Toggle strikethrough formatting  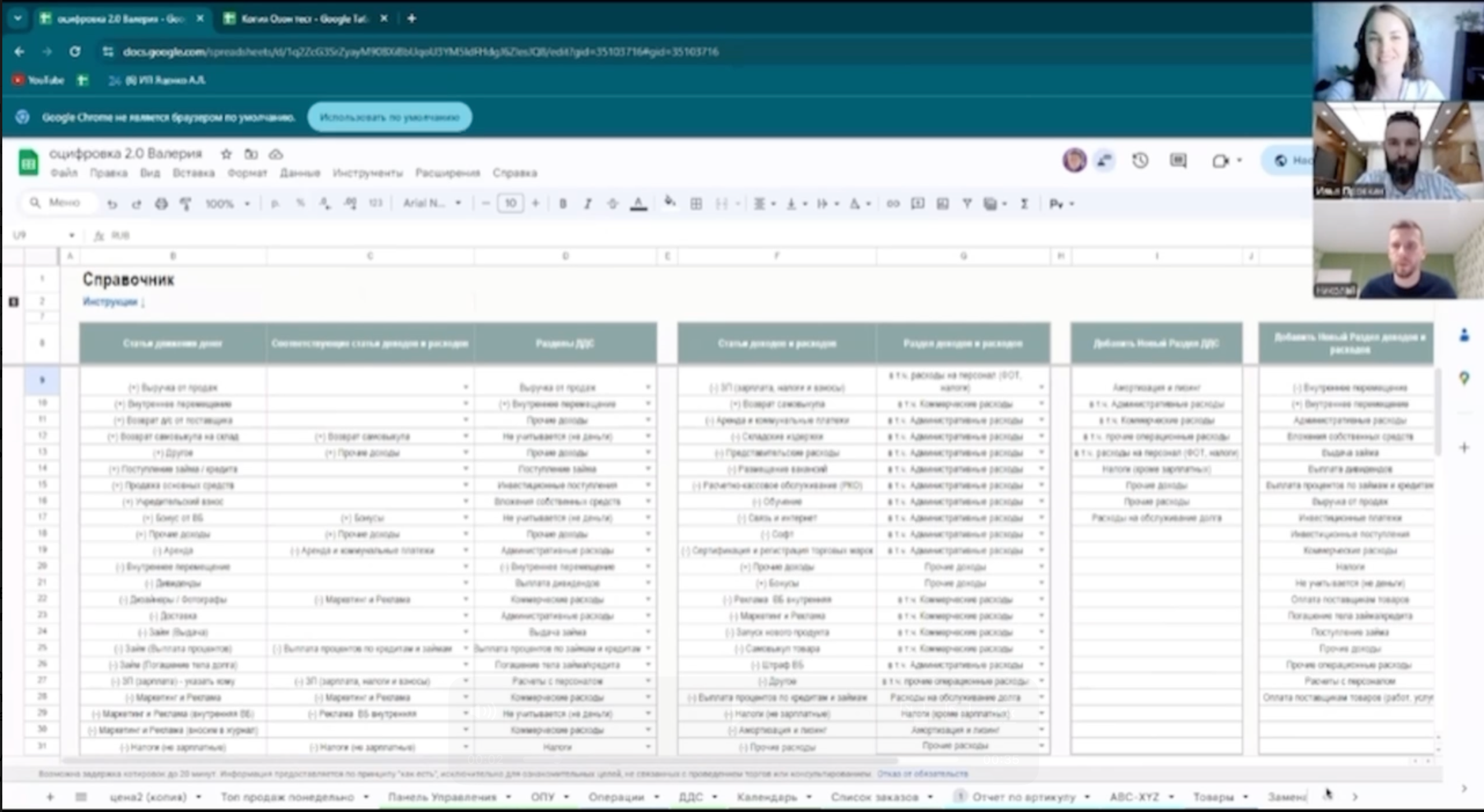point(612,204)
